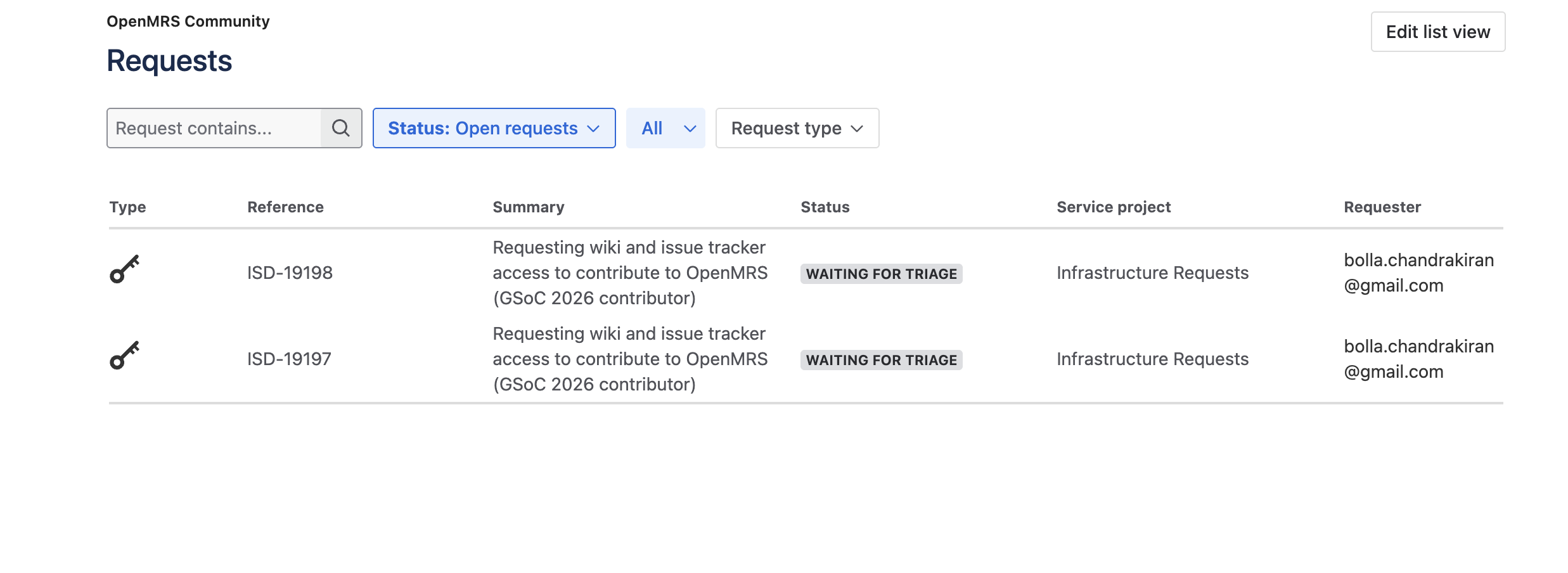Screen dimensions: 1568x573
Task: Open the Request type dropdown
Action: (x=797, y=128)
